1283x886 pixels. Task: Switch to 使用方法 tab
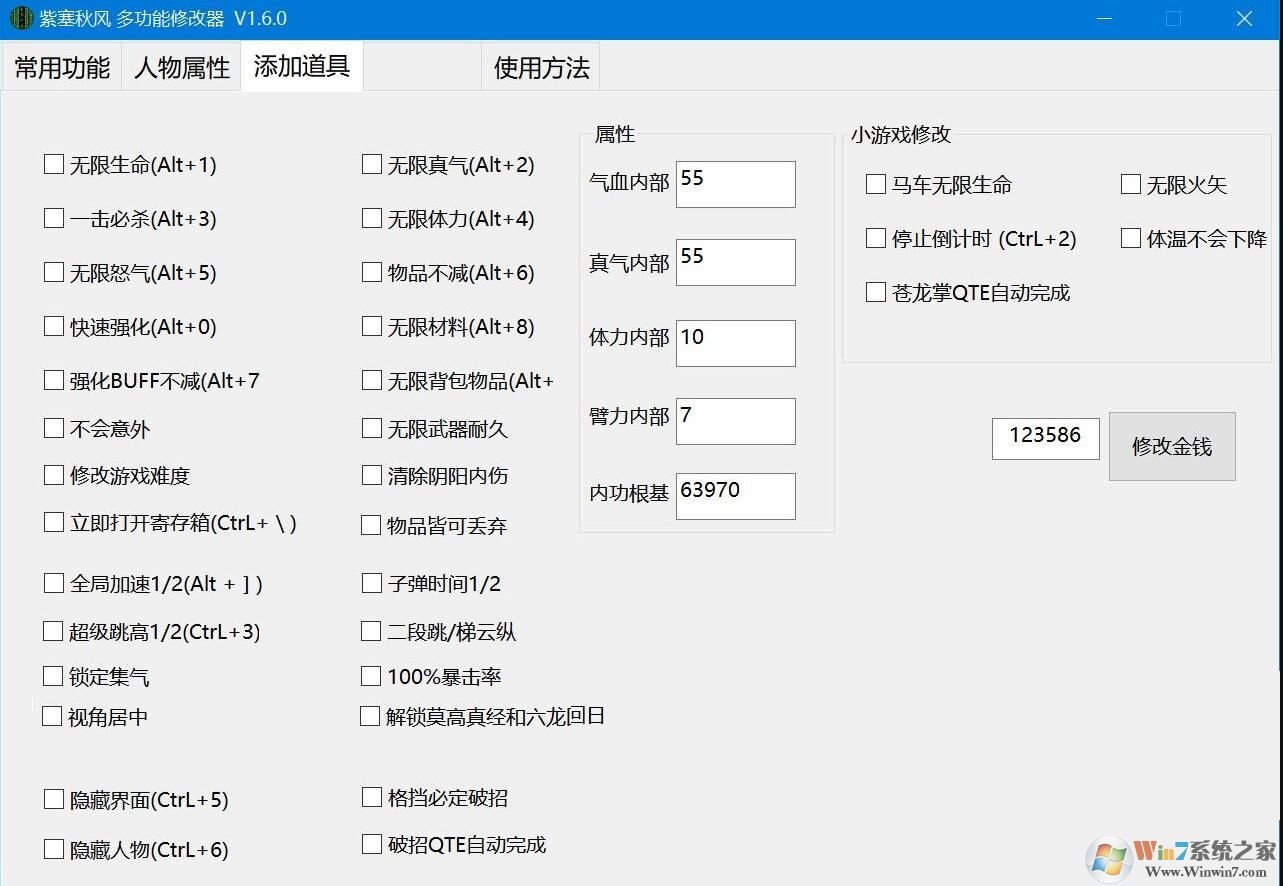[x=540, y=66]
